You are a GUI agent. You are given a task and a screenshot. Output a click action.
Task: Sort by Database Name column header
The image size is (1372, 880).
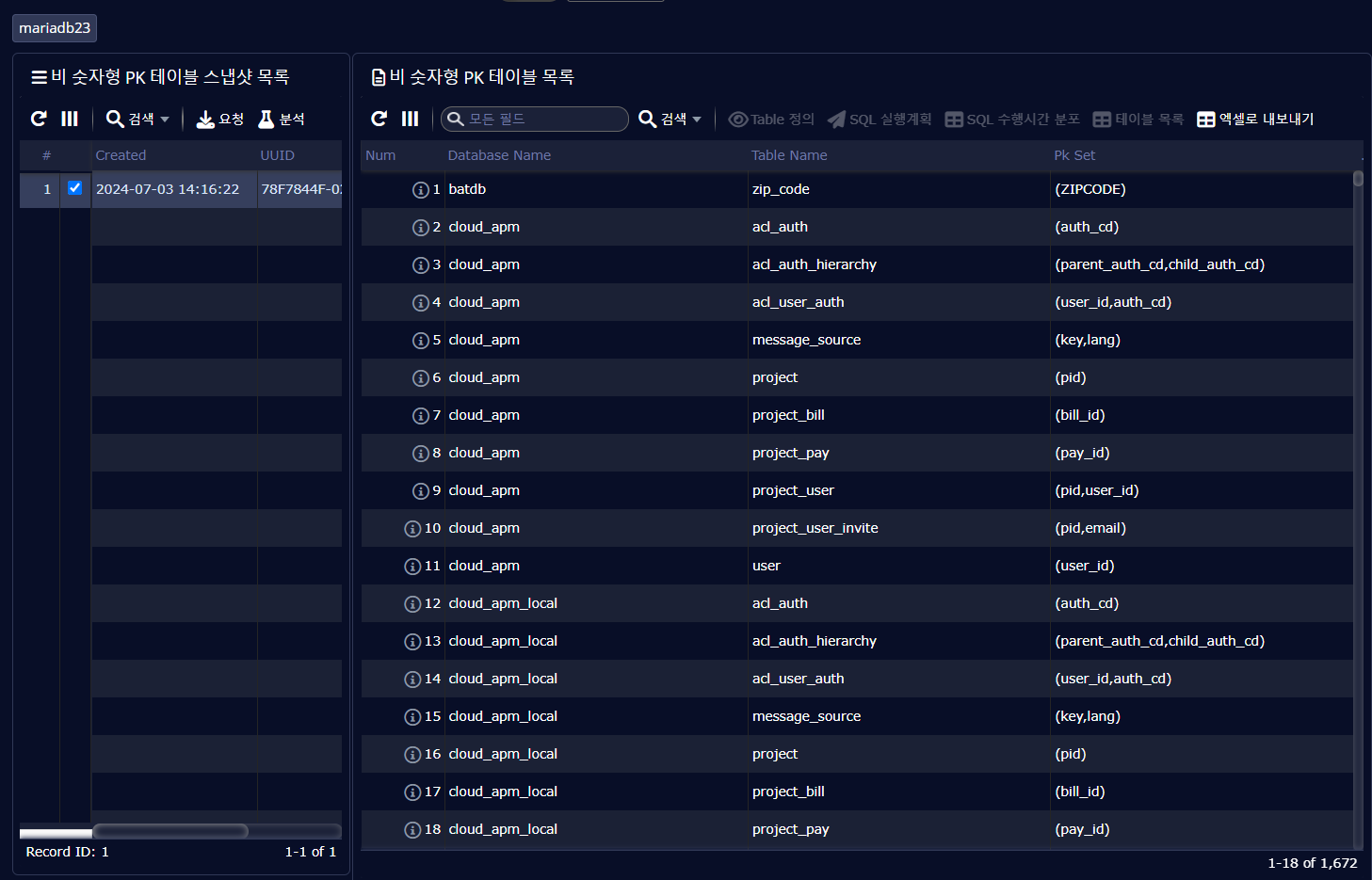coord(499,155)
